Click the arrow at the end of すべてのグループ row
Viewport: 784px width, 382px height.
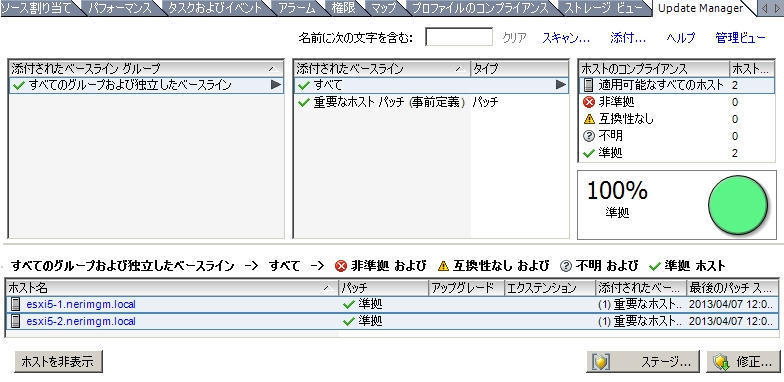[276, 85]
